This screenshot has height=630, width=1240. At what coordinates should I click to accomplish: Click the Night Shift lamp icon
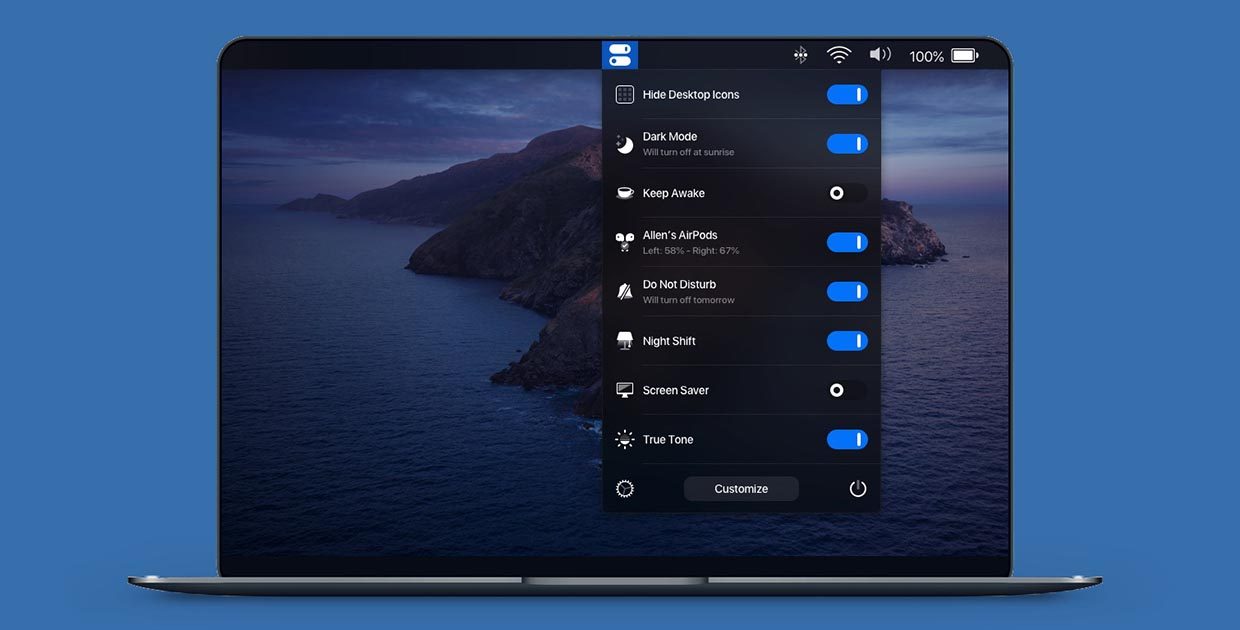(x=625, y=341)
